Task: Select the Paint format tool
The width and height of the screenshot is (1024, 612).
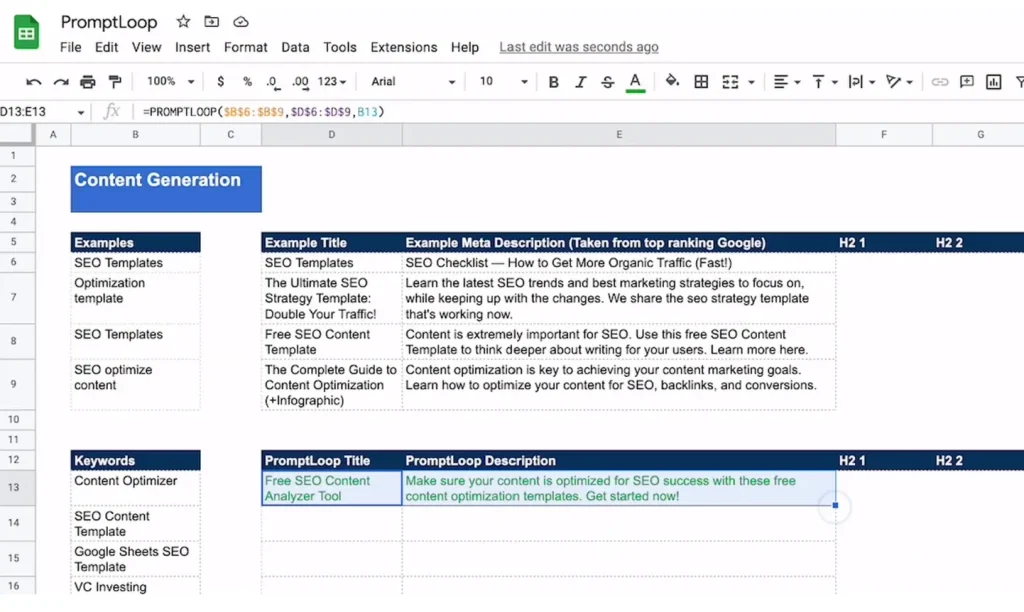Action: [113, 82]
